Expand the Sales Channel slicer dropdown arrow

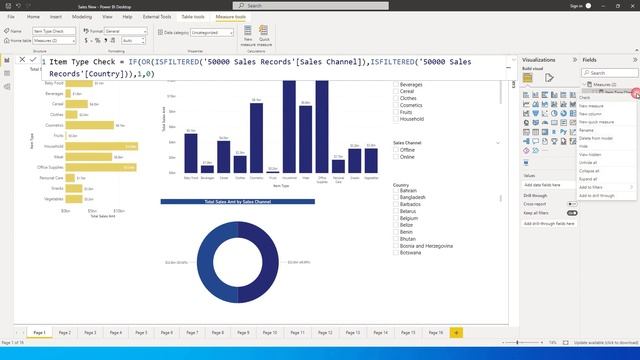[498, 143]
